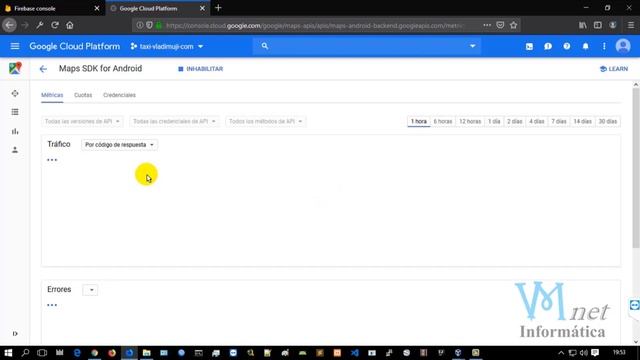Select the Google Cloud Platform browser tab

157,8
